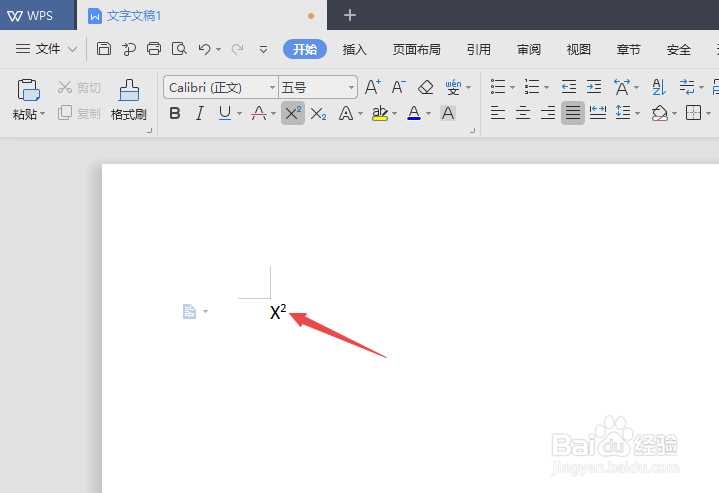The height and width of the screenshot is (493, 719).
Task: Open the customize quick access toolbar dropdown
Action: 263,49
